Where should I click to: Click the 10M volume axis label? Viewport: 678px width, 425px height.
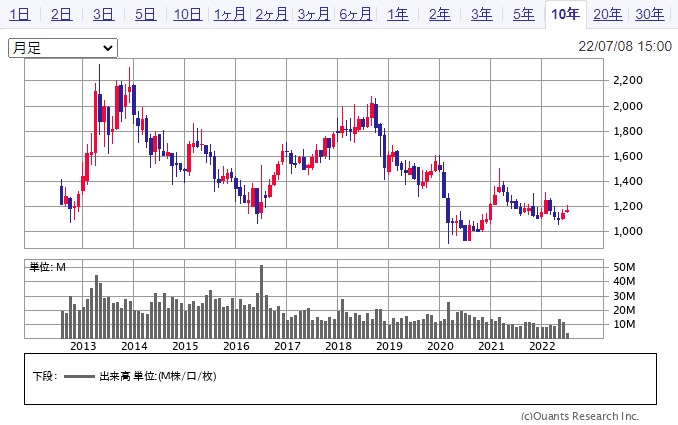[624, 325]
